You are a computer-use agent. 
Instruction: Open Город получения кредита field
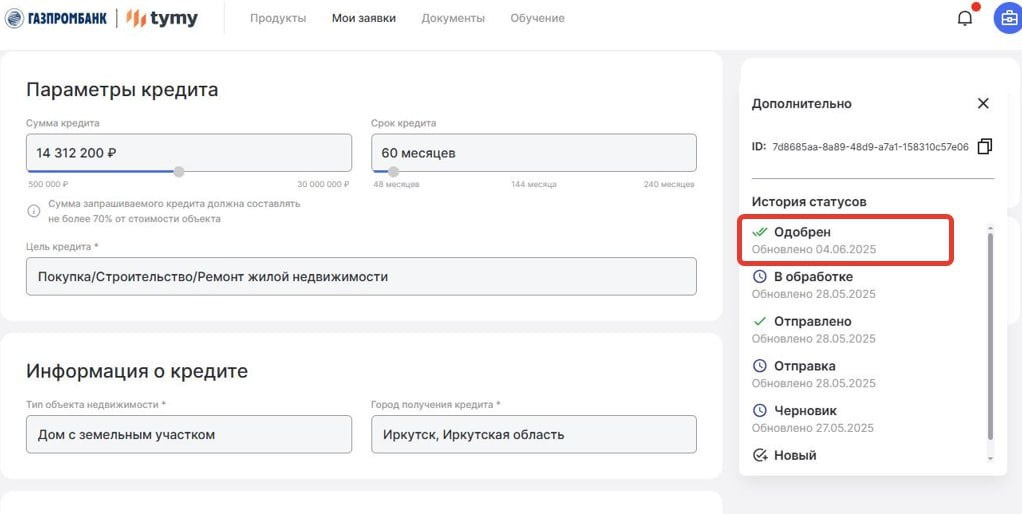tap(534, 435)
